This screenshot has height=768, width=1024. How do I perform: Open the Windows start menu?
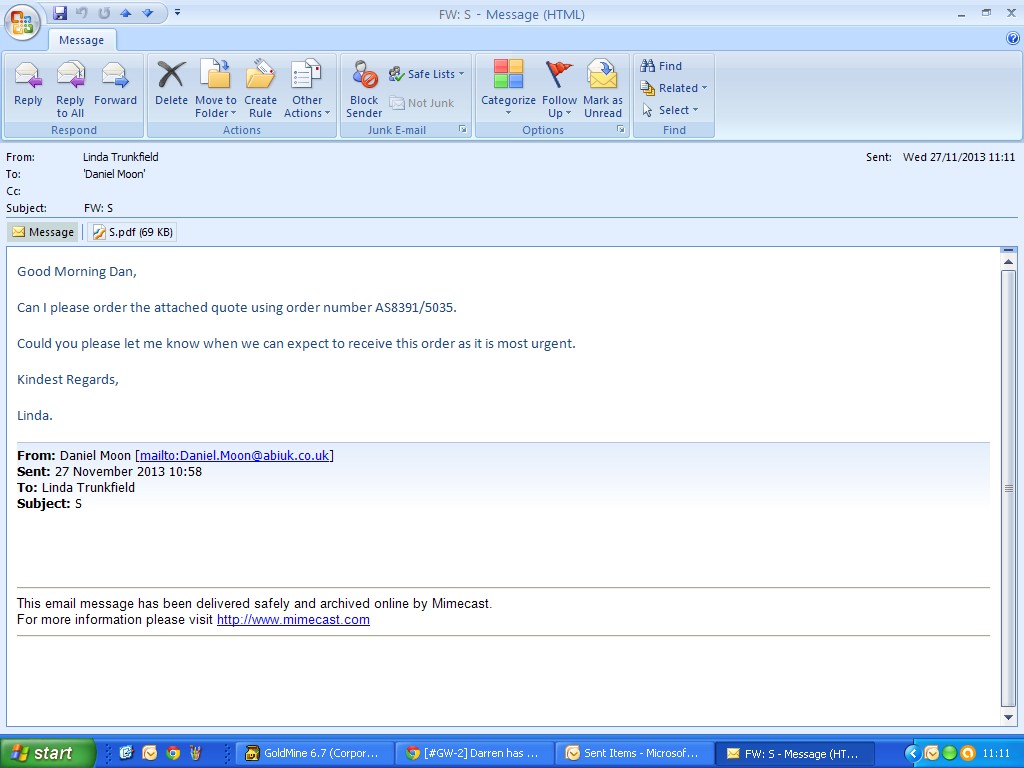47,753
